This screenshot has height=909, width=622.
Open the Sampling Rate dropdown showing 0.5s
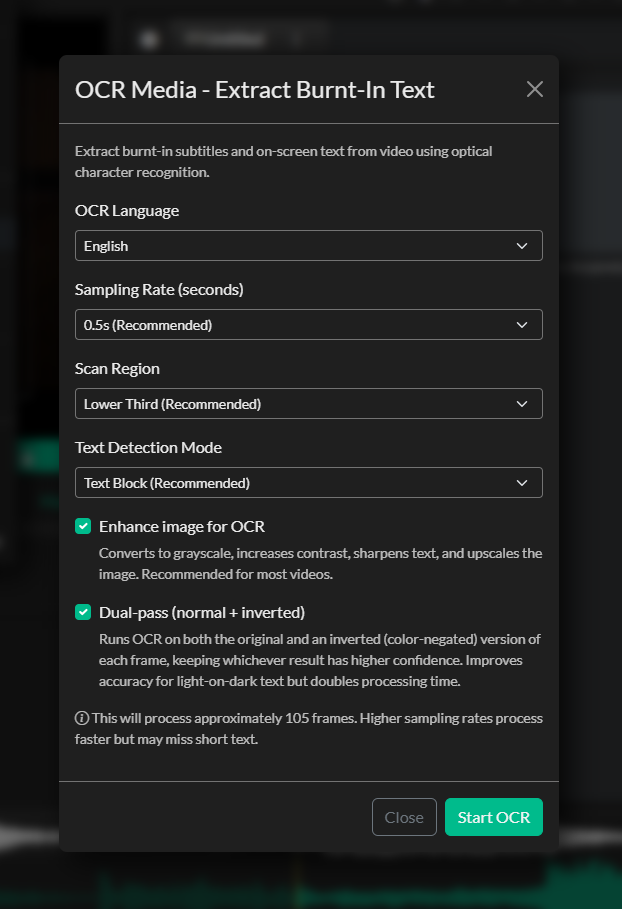coord(308,324)
